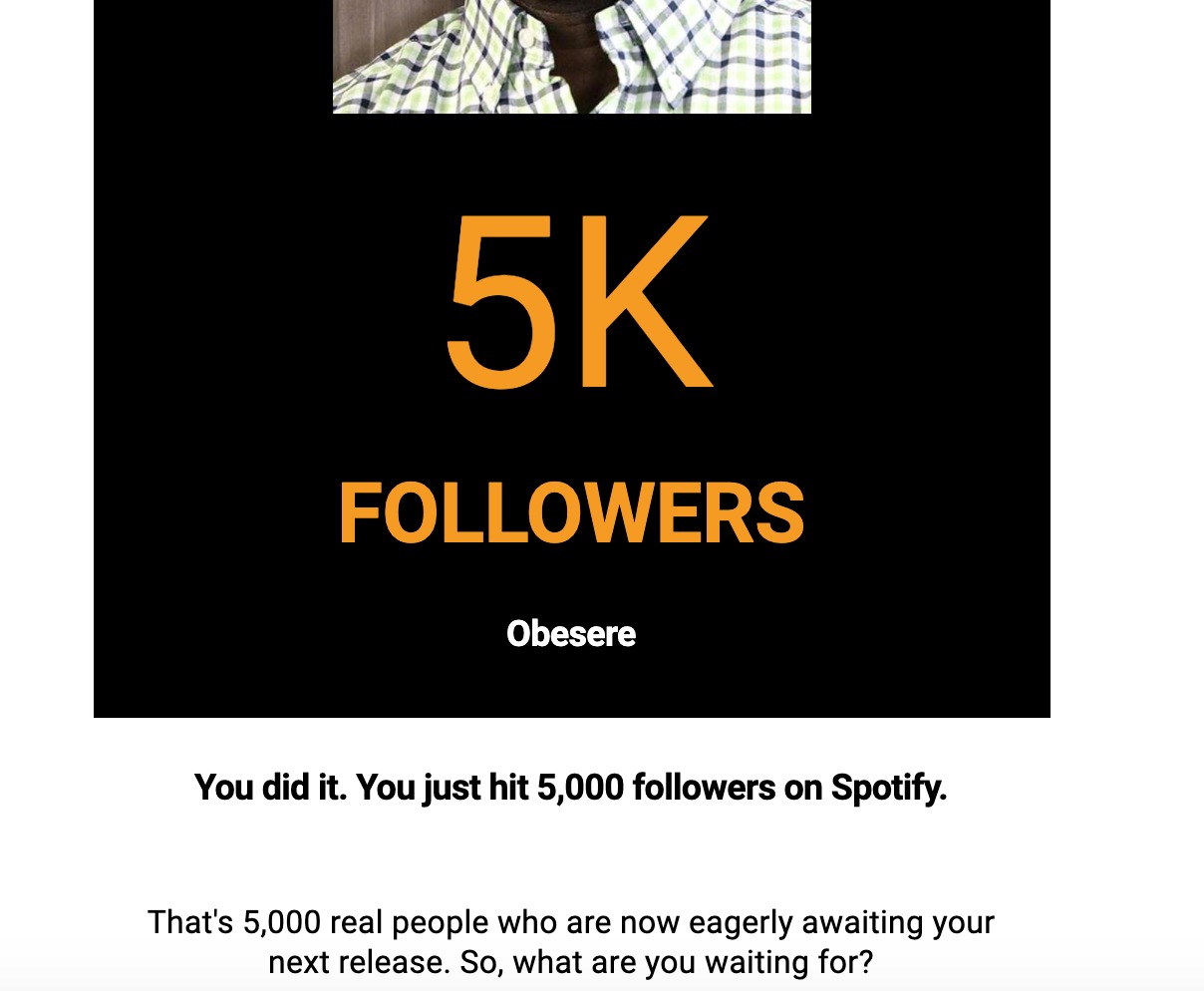Click the word 'on' in the bold headline
Image resolution: width=1204 pixels, height=991 pixels.
tap(803, 788)
